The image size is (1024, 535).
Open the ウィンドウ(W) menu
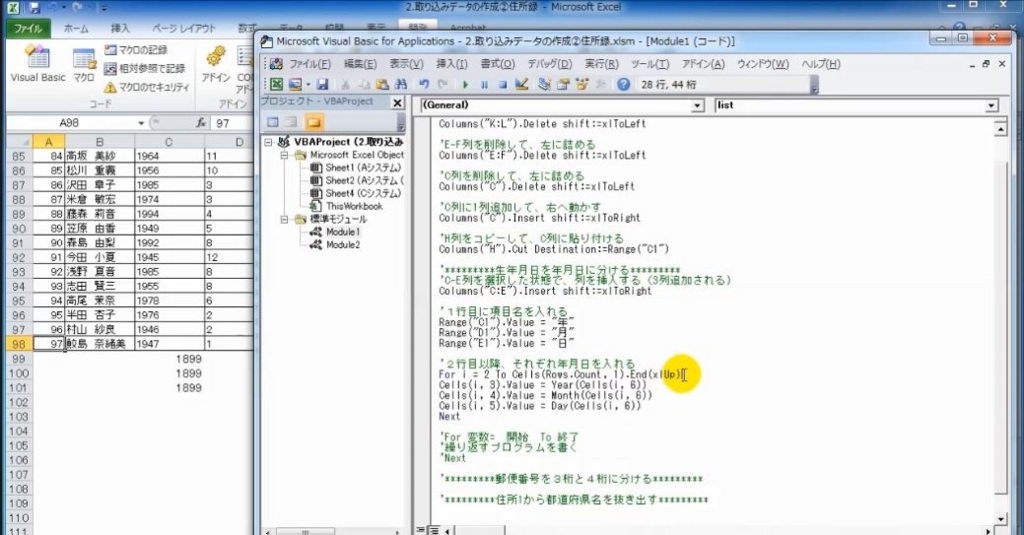pos(763,64)
